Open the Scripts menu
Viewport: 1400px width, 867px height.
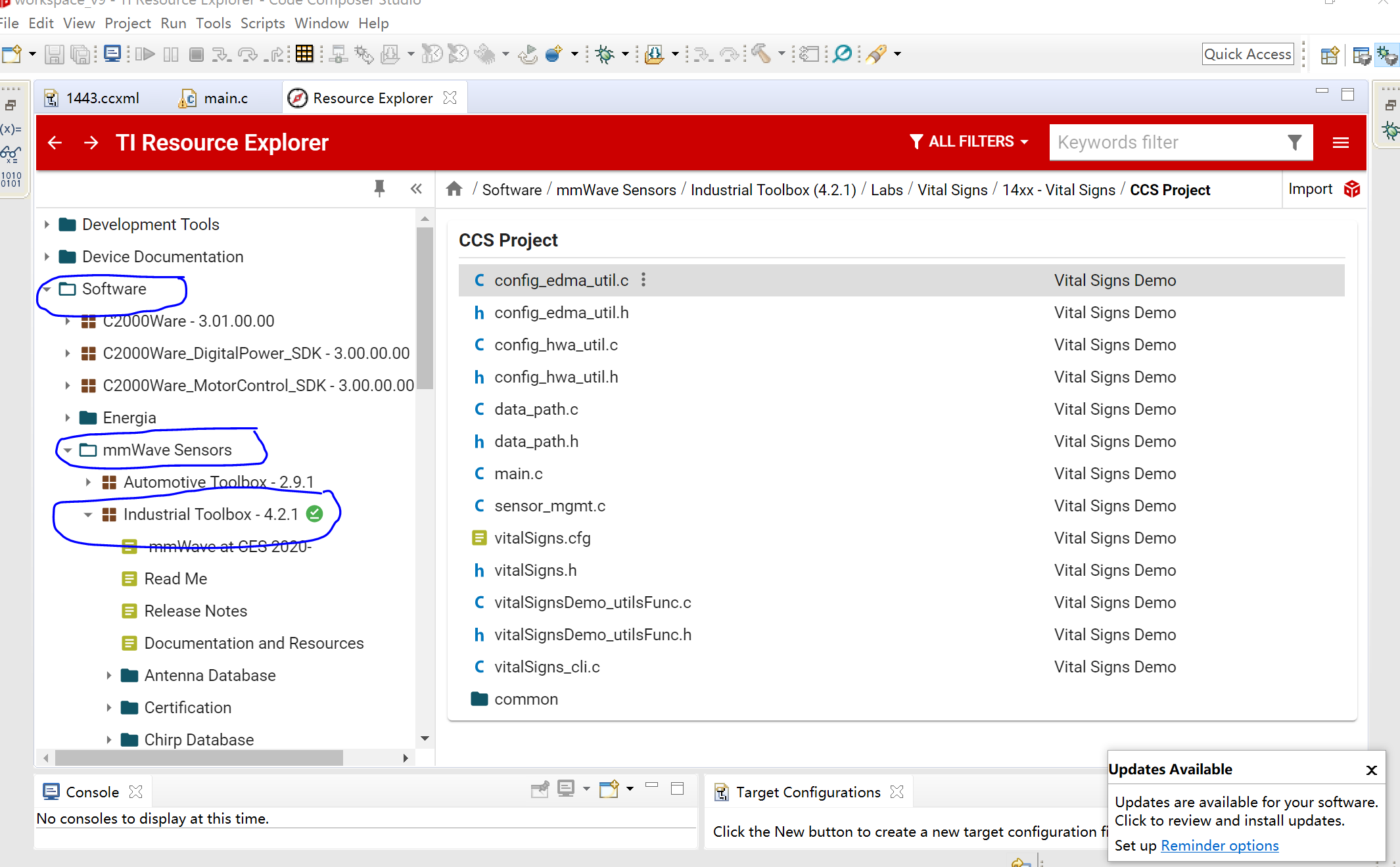pos(262,23)
